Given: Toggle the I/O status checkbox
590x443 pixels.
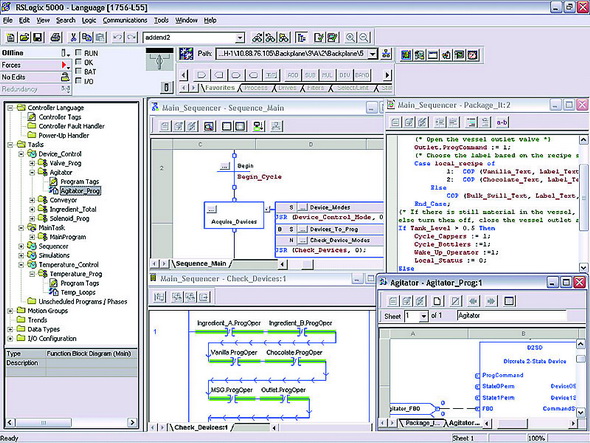Looking at the screenshot, I should point(78,81).
